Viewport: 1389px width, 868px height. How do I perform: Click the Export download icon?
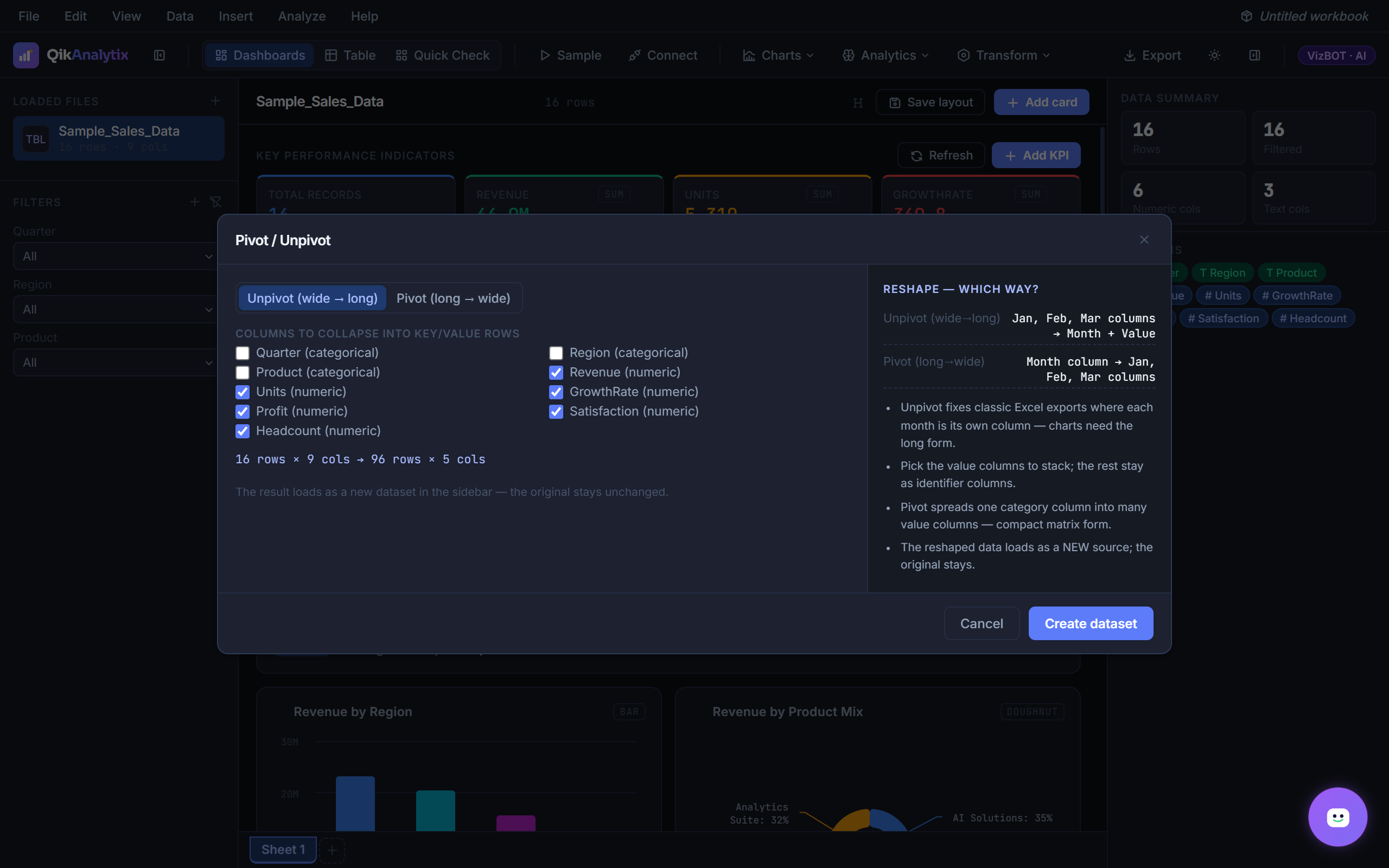[x=1129, y=55]
